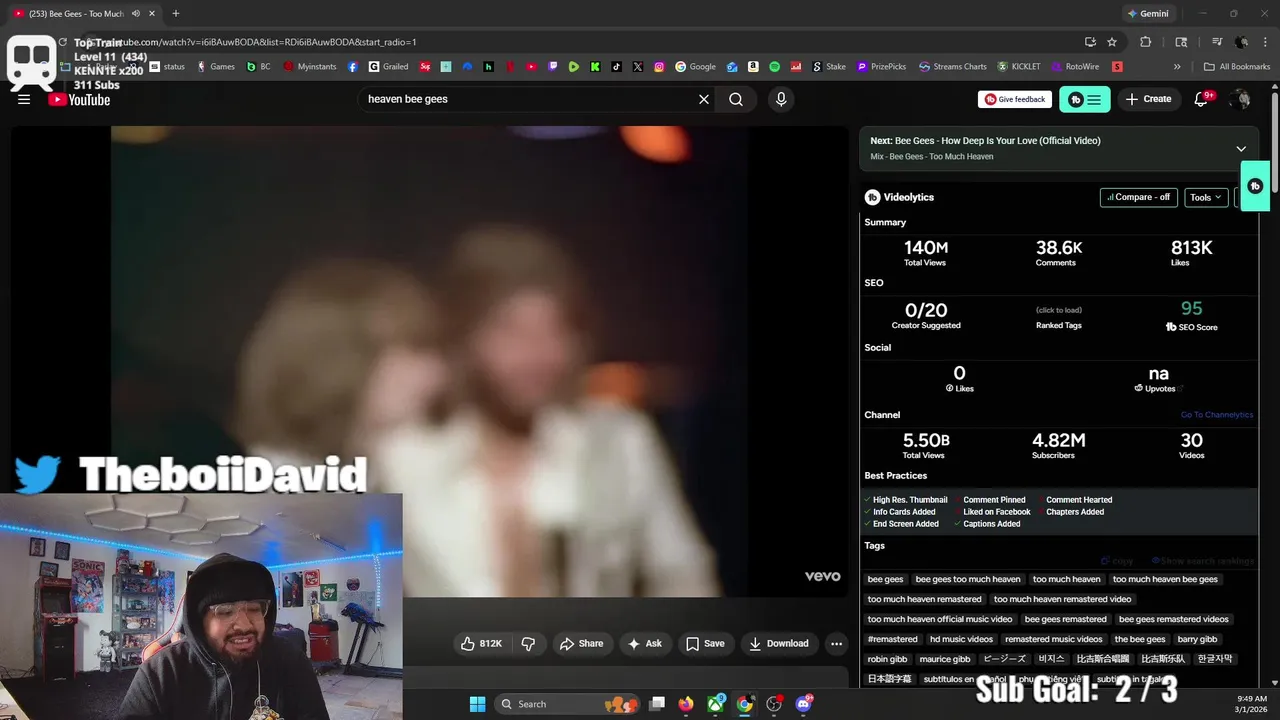This screenshot has height=720, width=1280.
Task: Open the Streams Charts bookmark
Action: pyautogui.click(x=953, y=67)
